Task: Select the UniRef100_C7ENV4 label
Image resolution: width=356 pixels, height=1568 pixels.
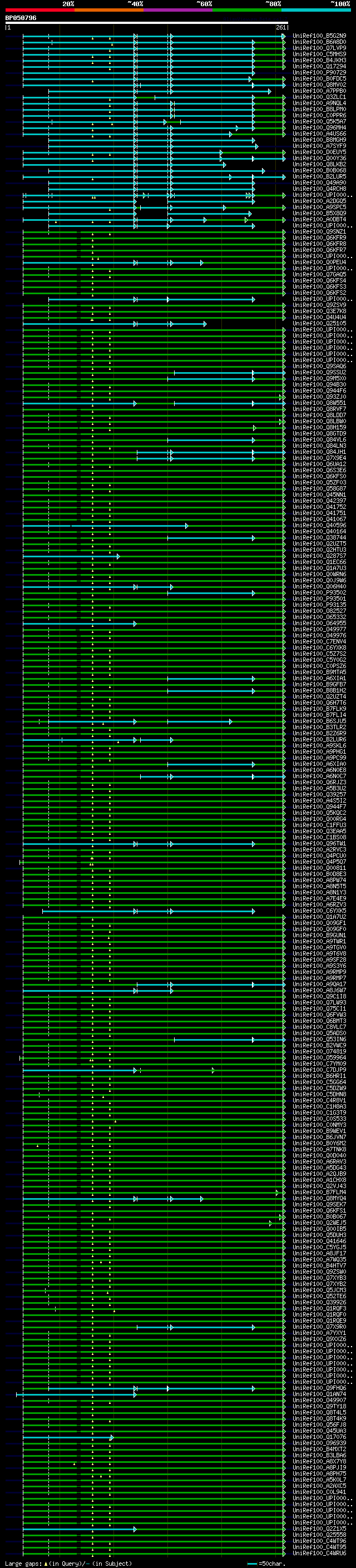Action: click(x=319, y=641)
